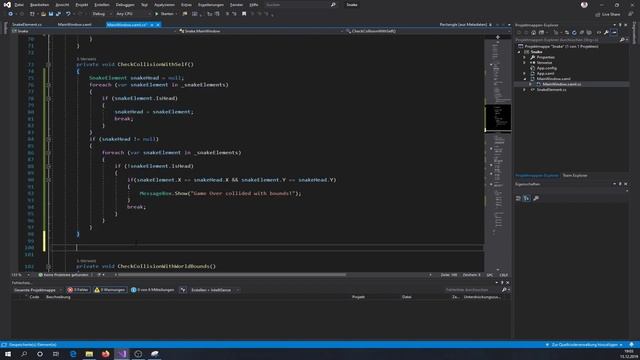The image size is (640, 360).
Task: Click the taskbar search icon
Action: (x=24, y=354)
